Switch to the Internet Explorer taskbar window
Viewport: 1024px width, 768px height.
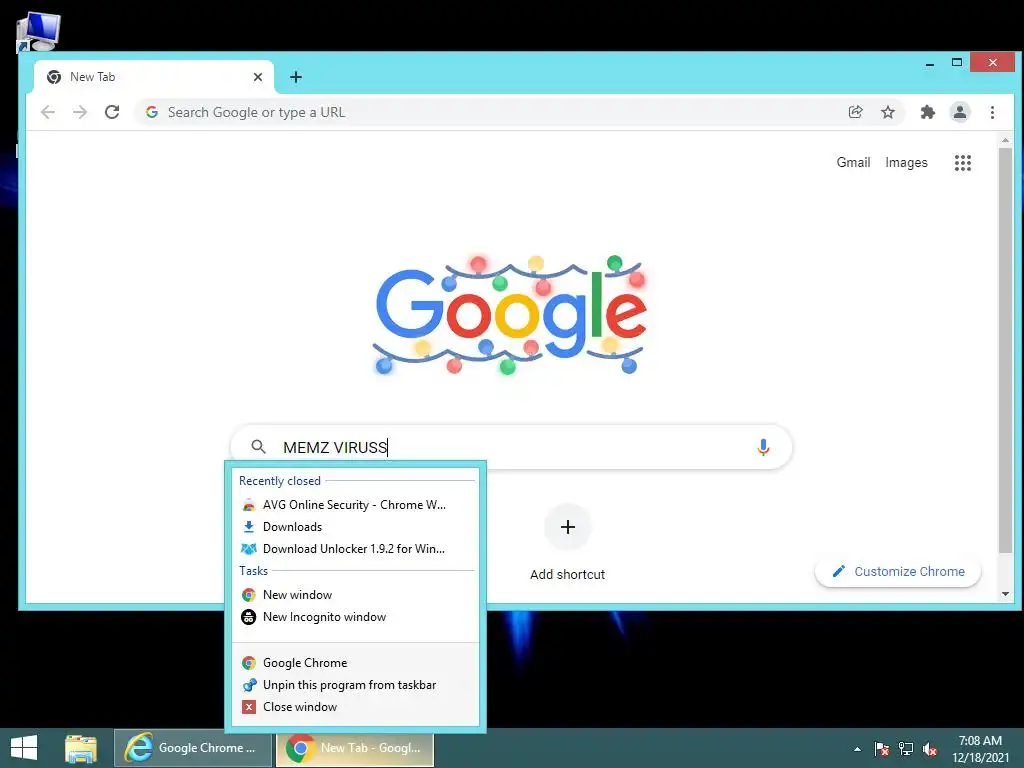[193, 748]
